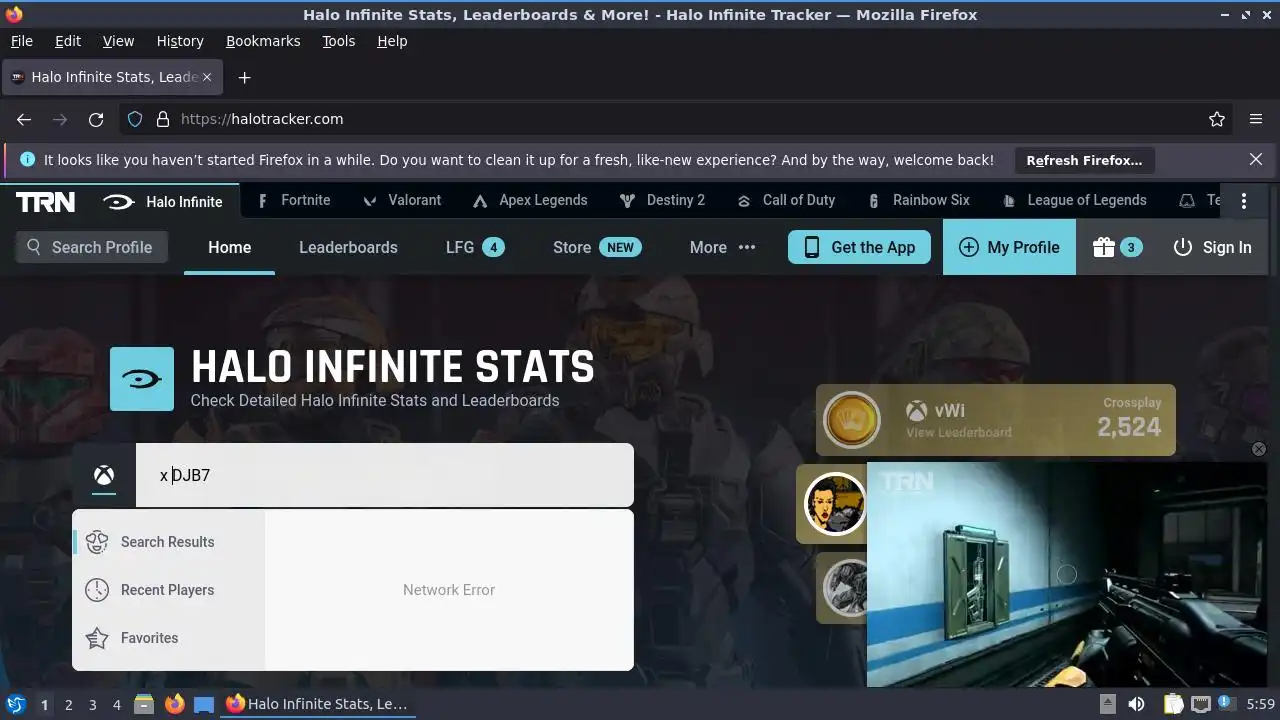Click Refresh Firefox button
The height and width of the screenshot is (720, 1280).
click(1084, 160)
